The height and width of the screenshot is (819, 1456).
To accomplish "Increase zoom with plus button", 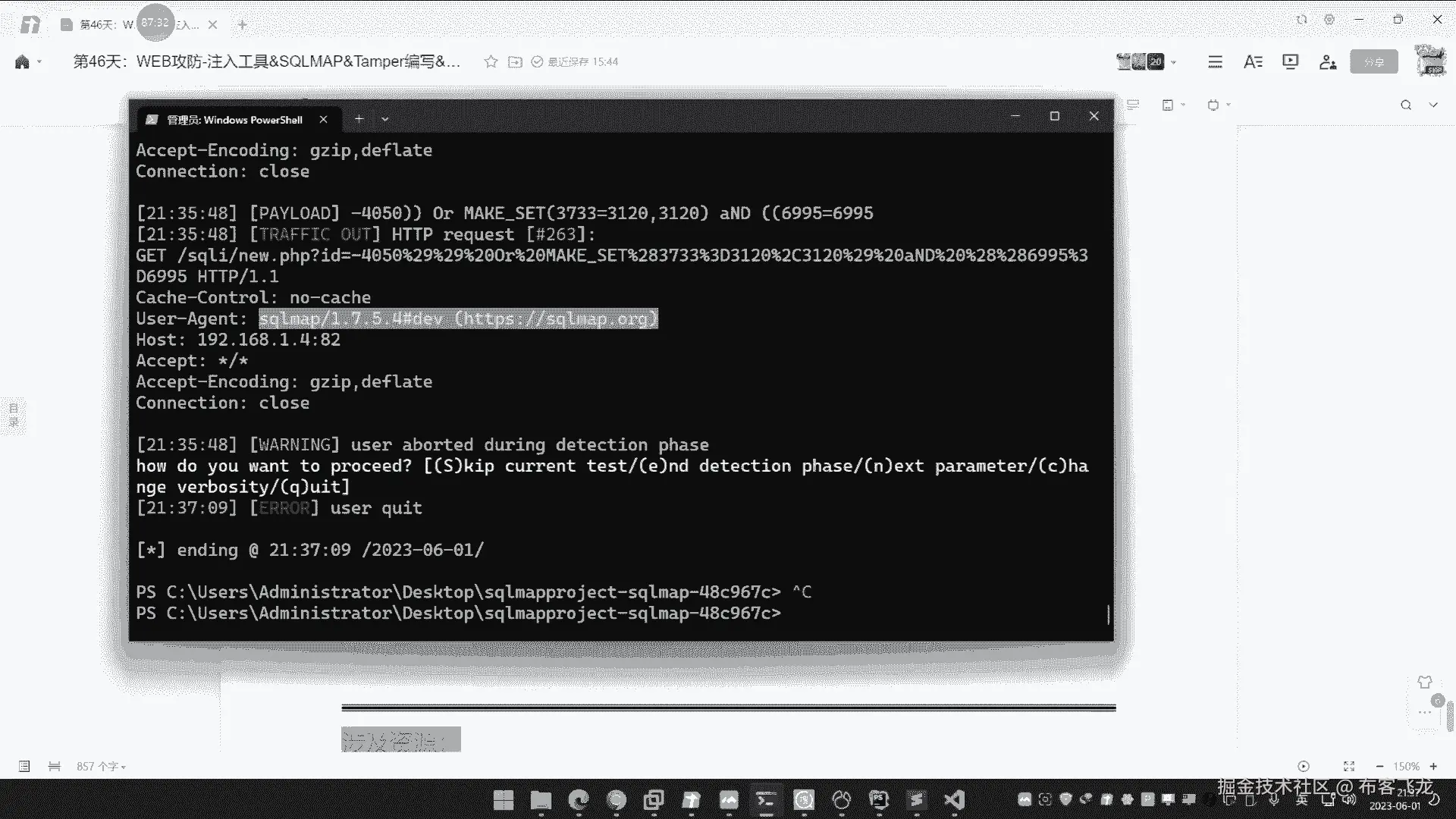I will (x=1433, y=766).
